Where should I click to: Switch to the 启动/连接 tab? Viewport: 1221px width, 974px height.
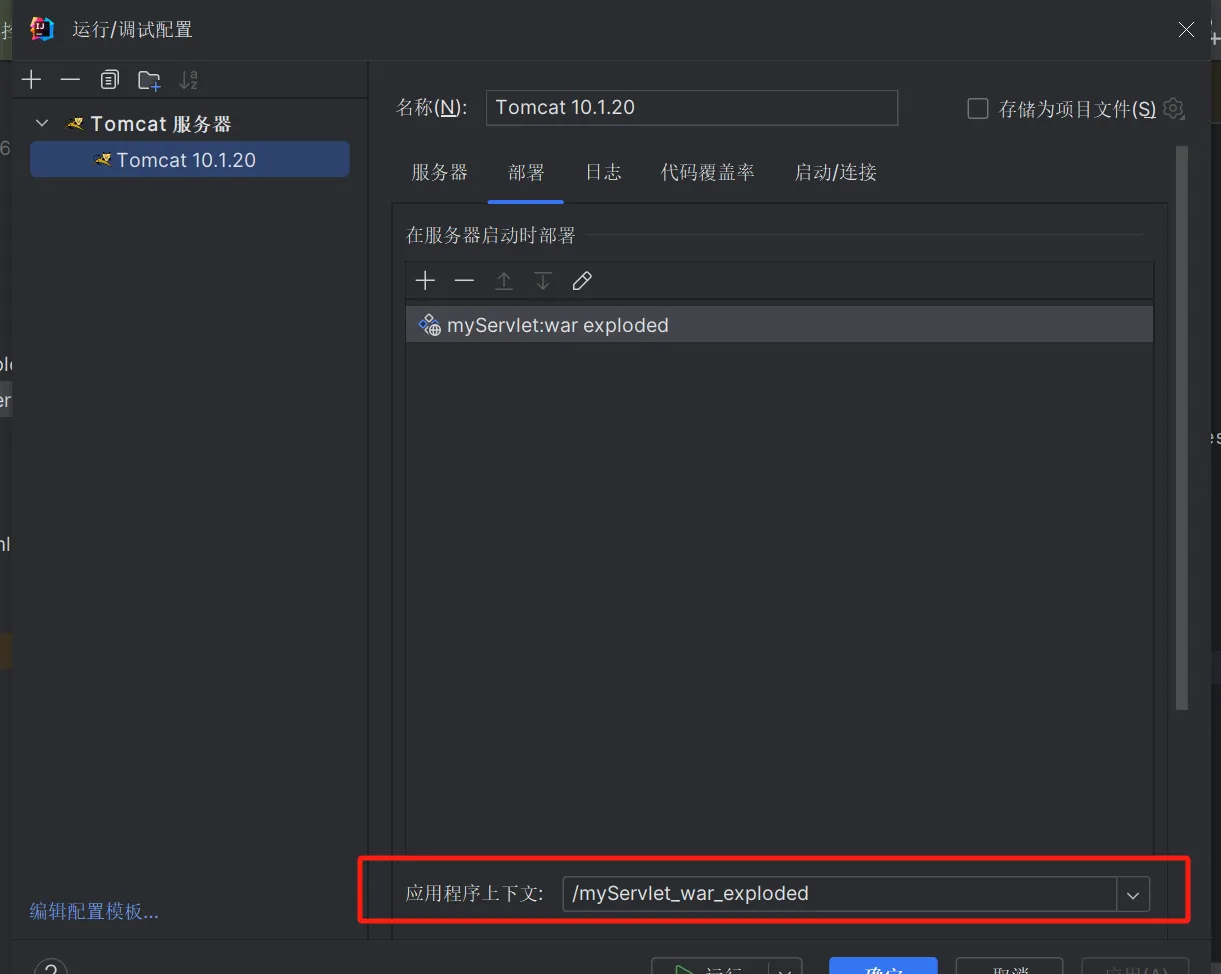836,172
